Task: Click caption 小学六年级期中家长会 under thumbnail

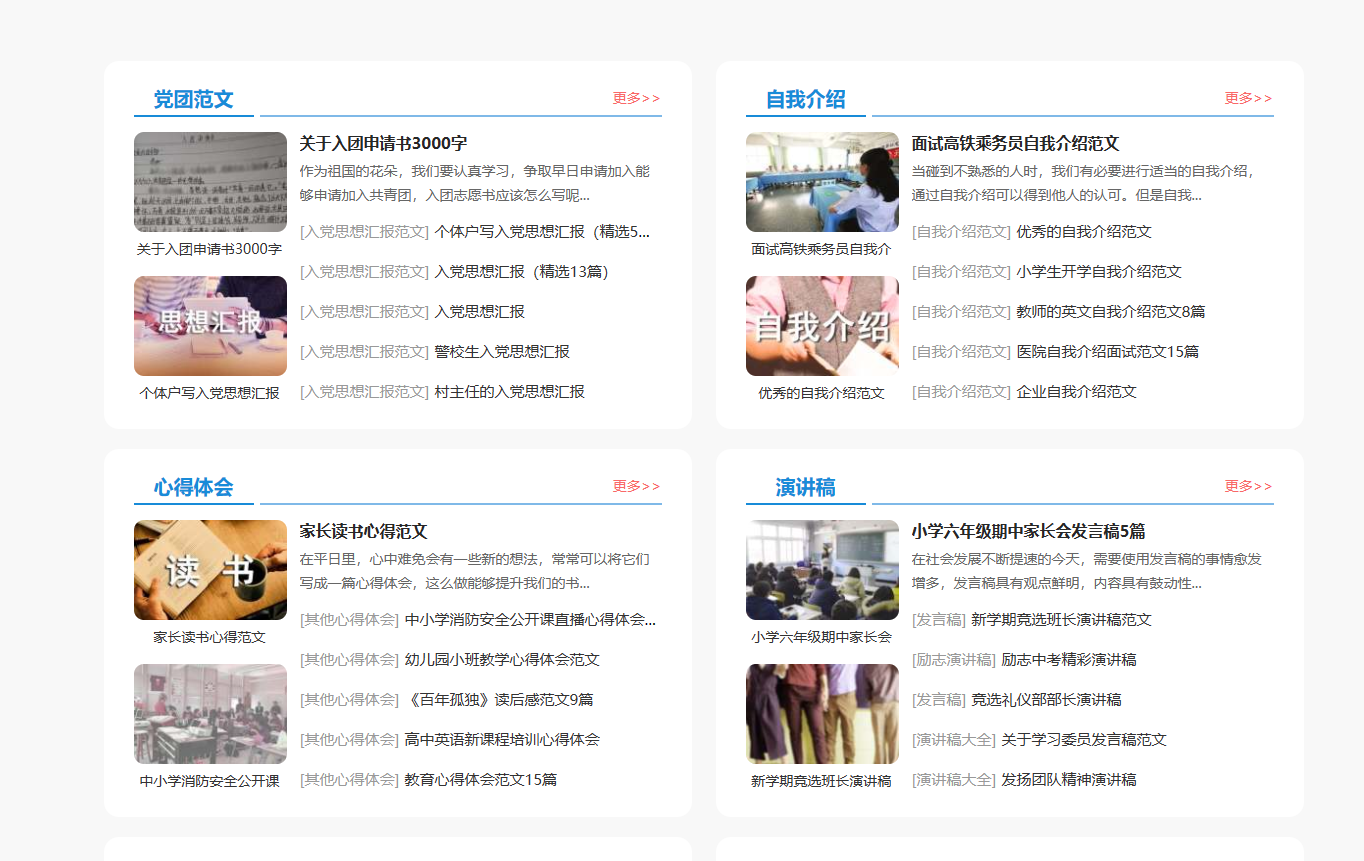Action: pos(821,637)
